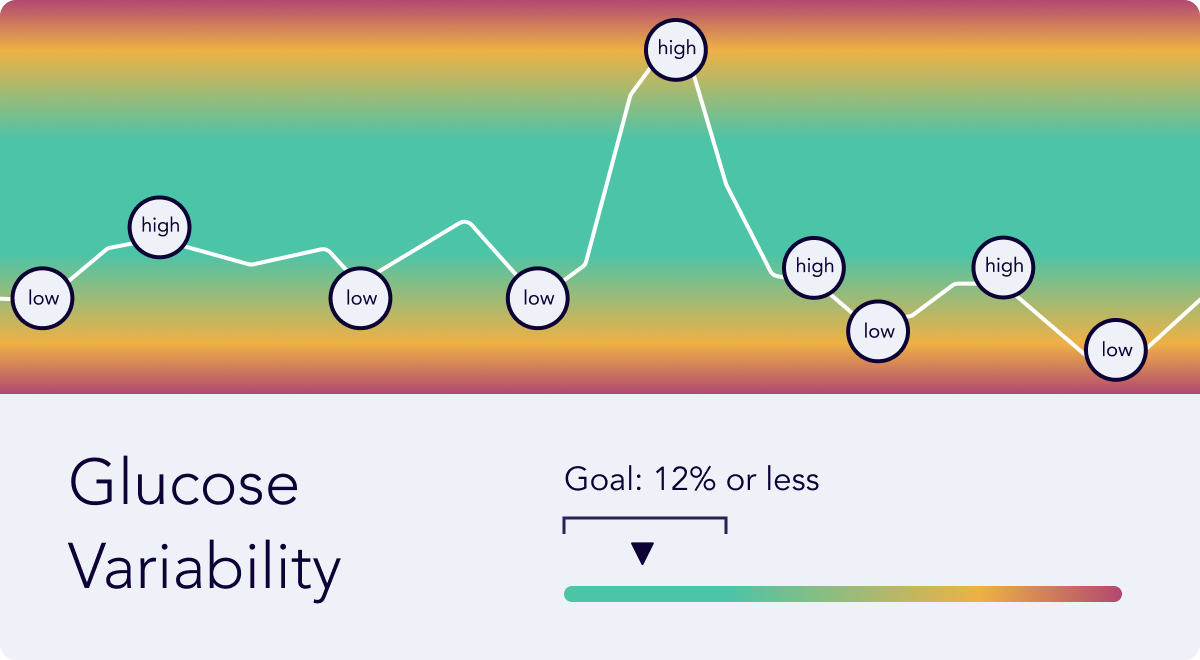Click the unlabeled line peak between middle low markers
Screen dimensions: 1200x660
pyautogui.click(x=465, y=221)
